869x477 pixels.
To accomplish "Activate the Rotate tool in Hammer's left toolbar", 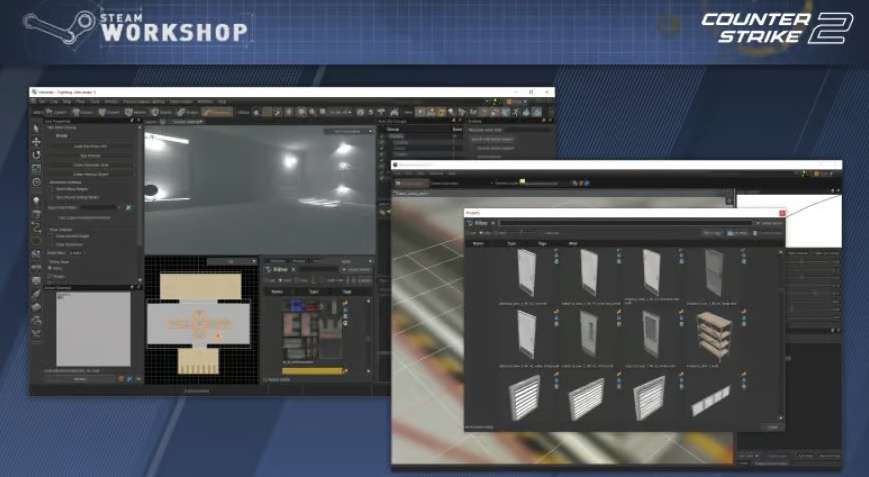I will tap(37, 155).
